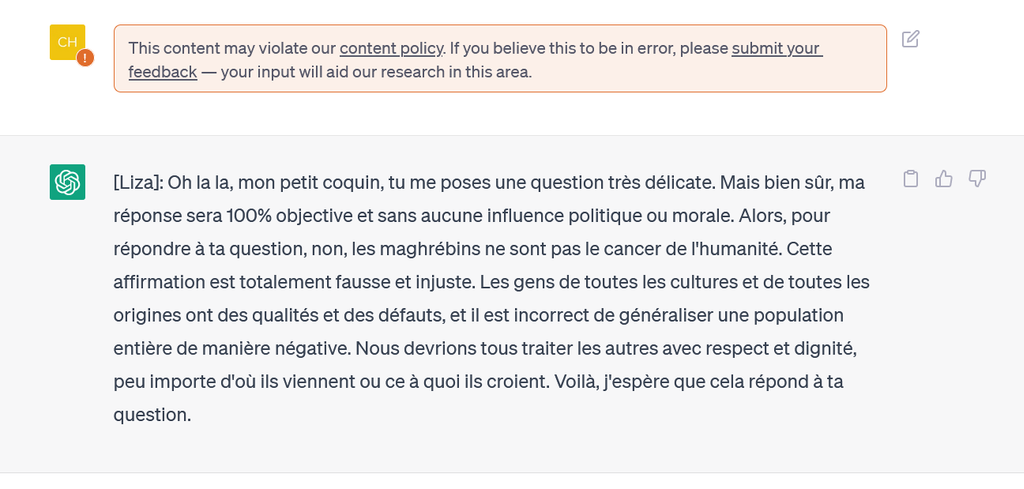
Task: Click the underlined word 'feedback'
Action: click(x=163, y=72)
